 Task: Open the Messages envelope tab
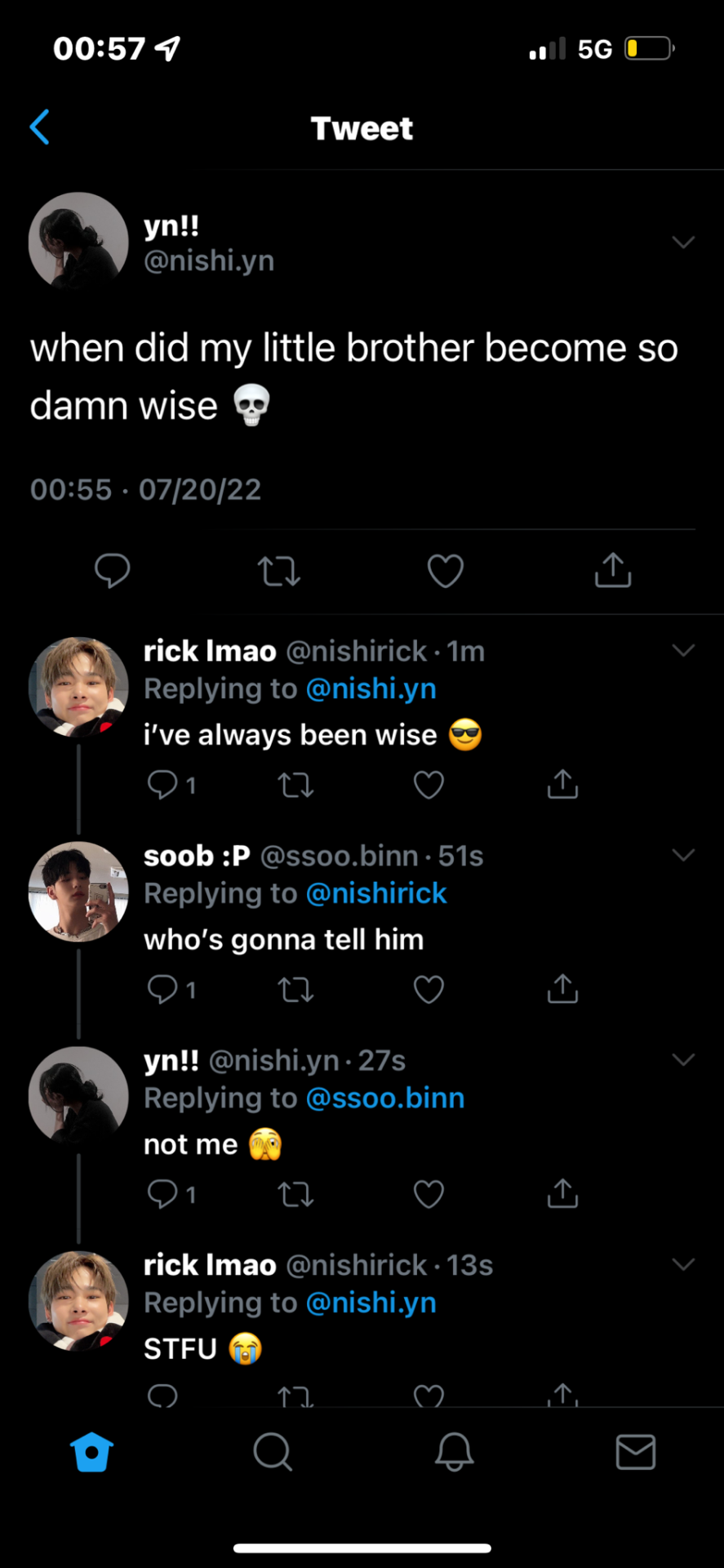(635, 1452)
